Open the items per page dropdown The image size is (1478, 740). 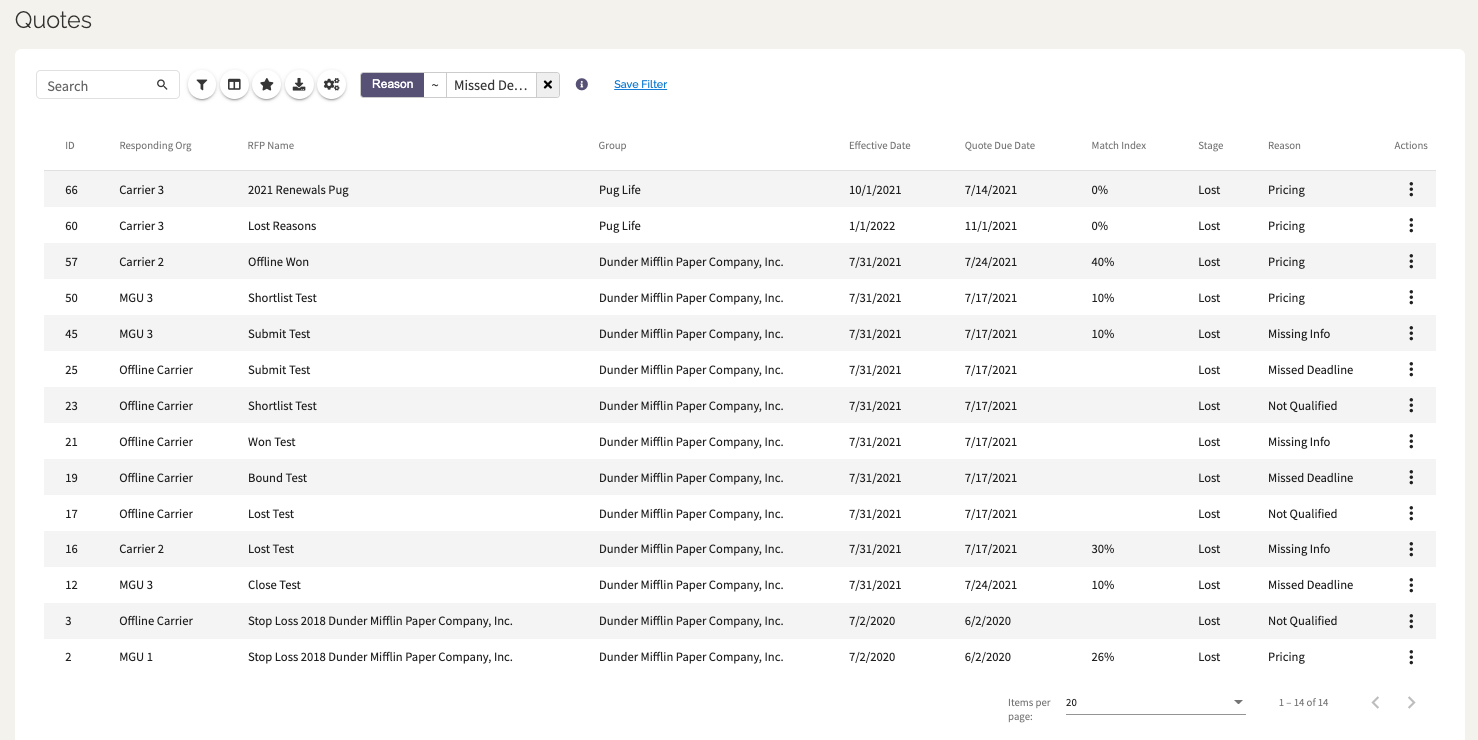click(1155, 703)
